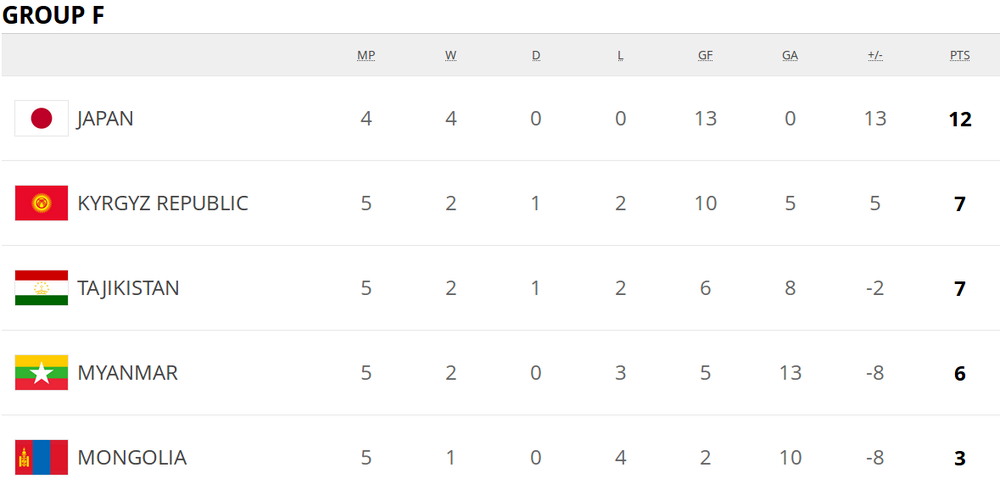Click the PTS column header

(960, 56)
